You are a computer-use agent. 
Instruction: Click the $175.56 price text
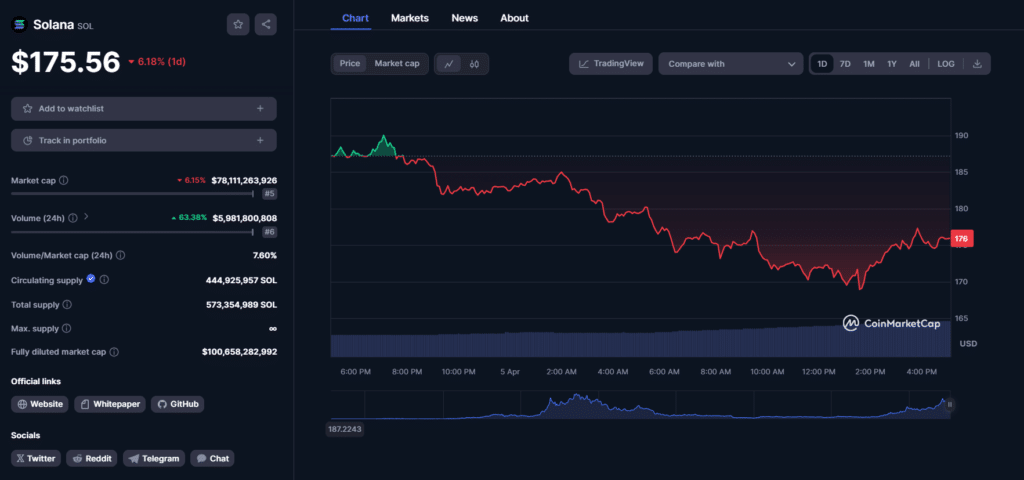(x=65, y=62)
